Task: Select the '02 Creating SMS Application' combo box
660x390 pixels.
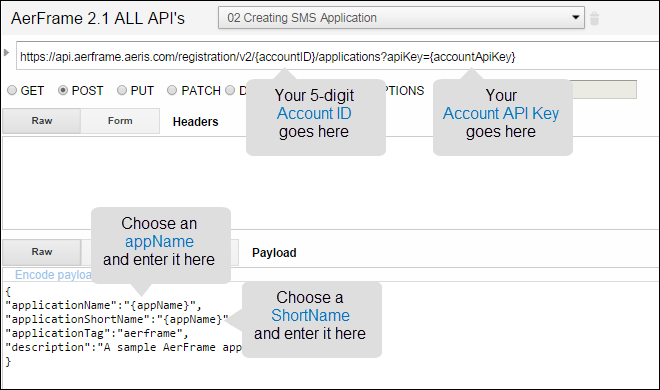Action: (401, 18)
